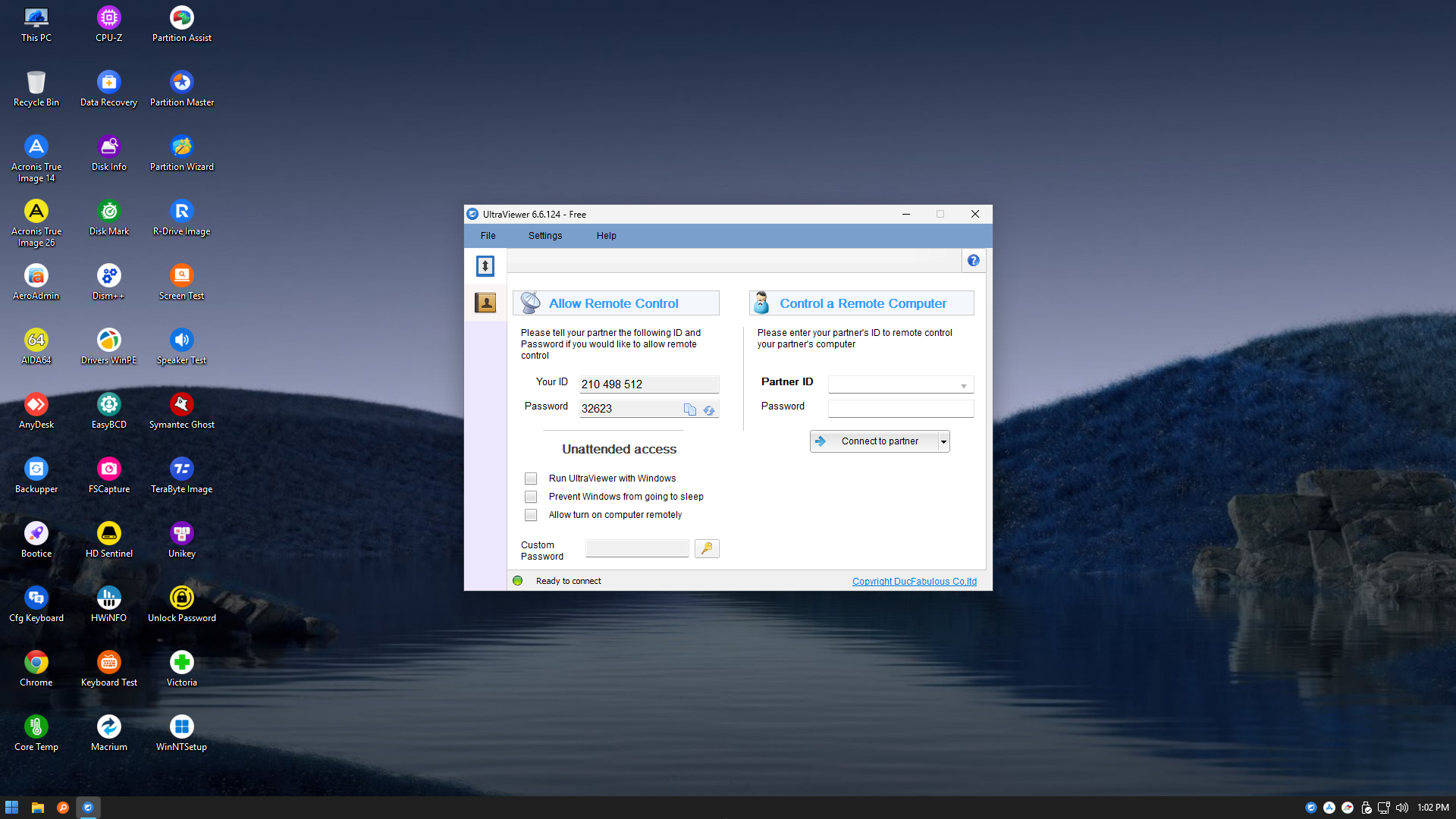Open Keyboard Test desktop icon

click(x=109, y=669)
